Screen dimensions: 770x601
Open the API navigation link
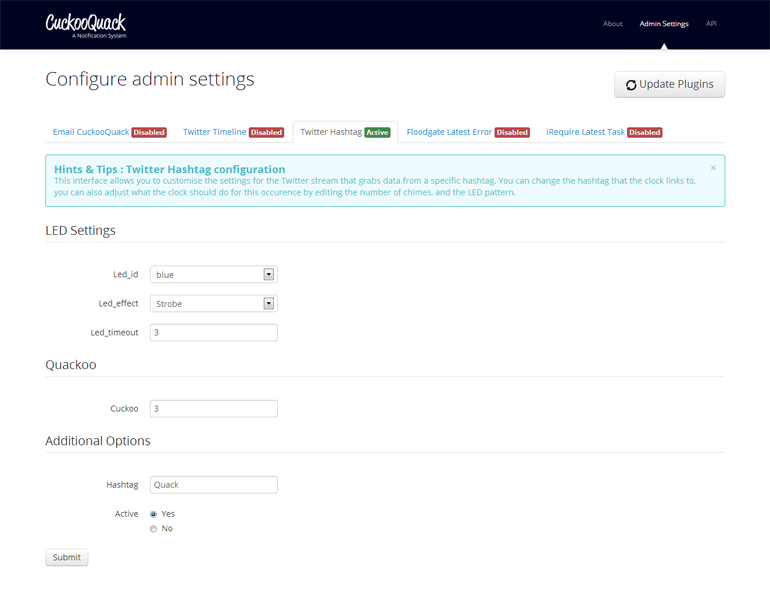711,24
